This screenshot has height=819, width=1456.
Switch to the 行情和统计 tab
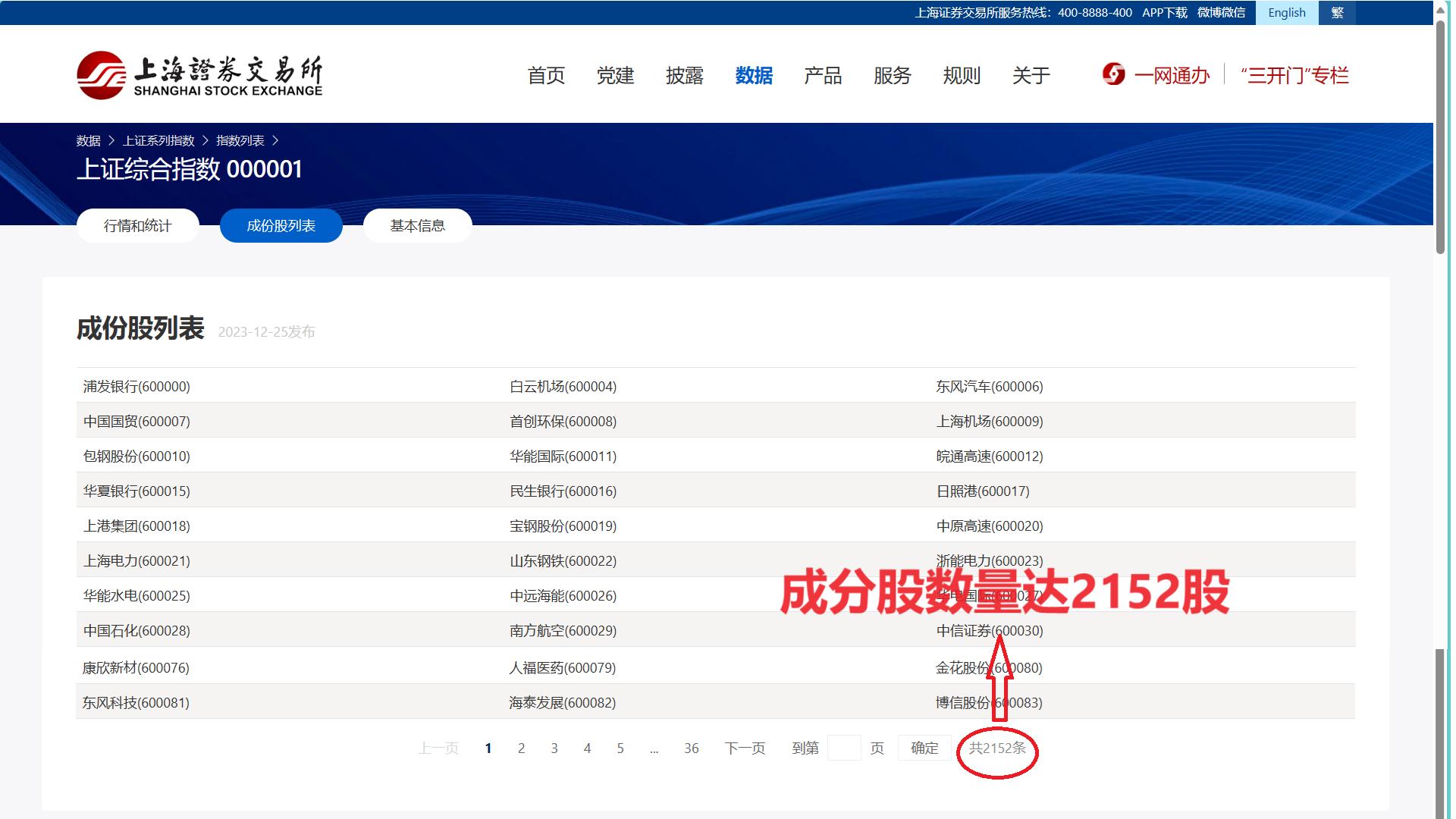pos(137,225)
